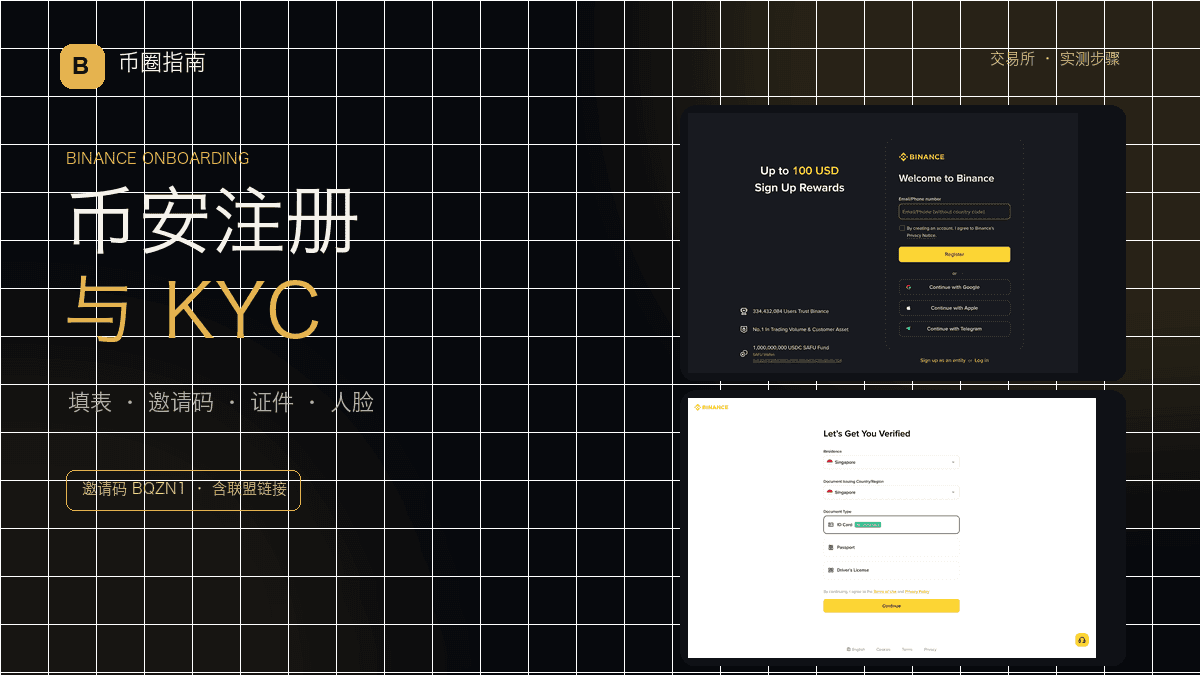Click the green tag next to ID Card
This screenshot has width=1200, height=675.
868,525
